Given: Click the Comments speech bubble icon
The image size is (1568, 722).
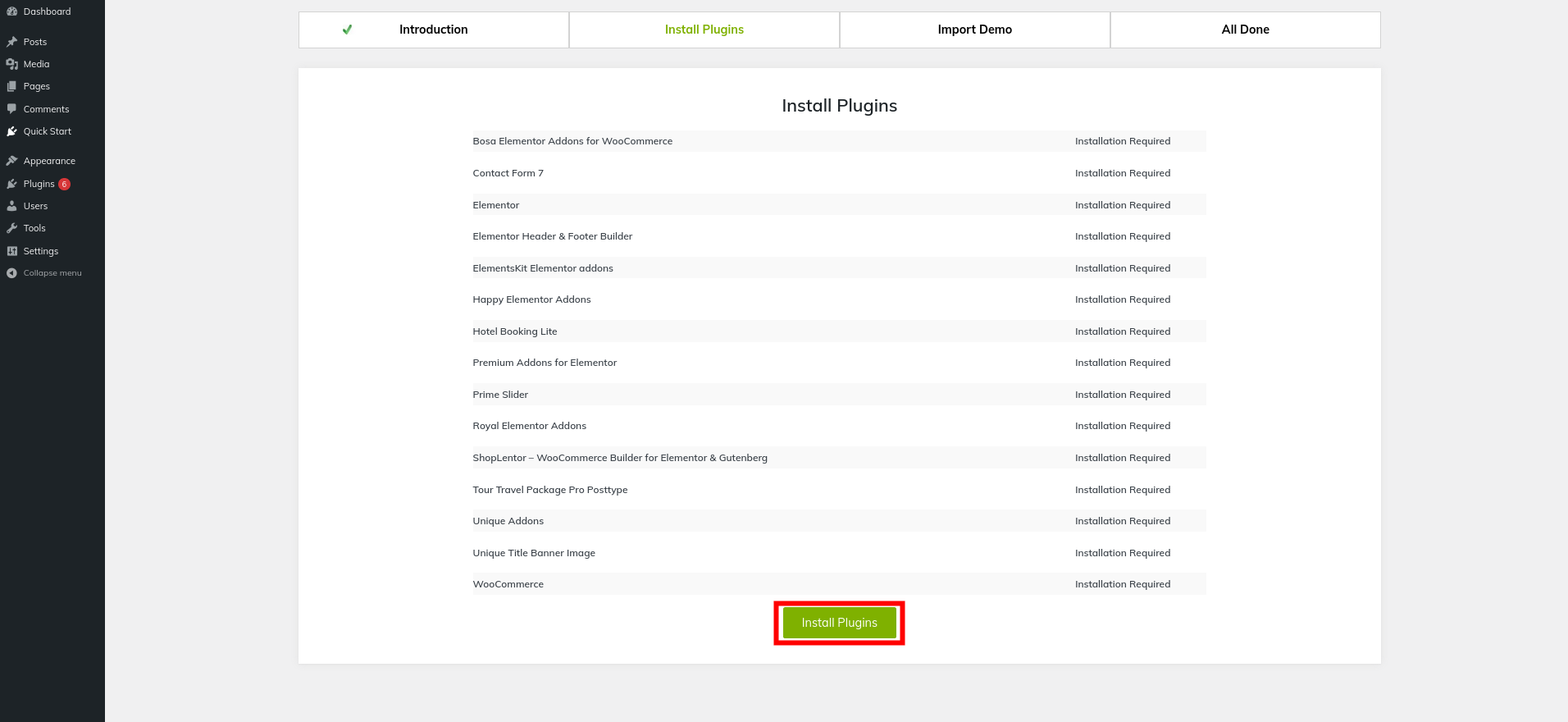Looking at the screenshot, I should 11,109.
